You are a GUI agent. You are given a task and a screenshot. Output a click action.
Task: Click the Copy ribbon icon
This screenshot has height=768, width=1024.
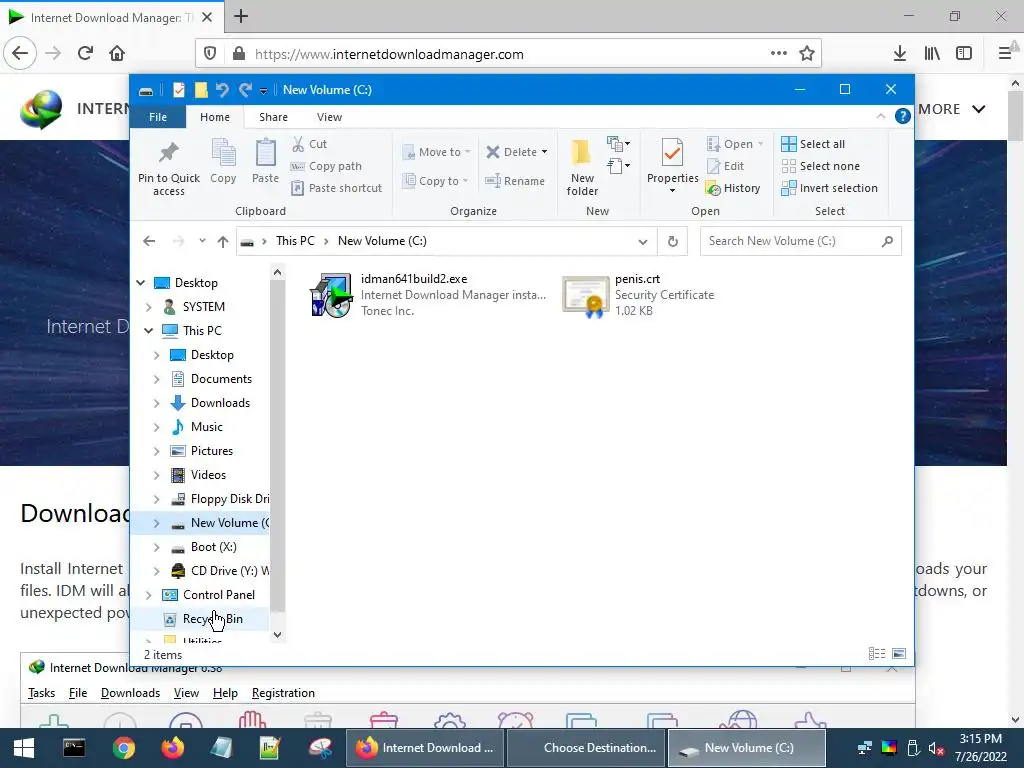[x=223, y=153]
